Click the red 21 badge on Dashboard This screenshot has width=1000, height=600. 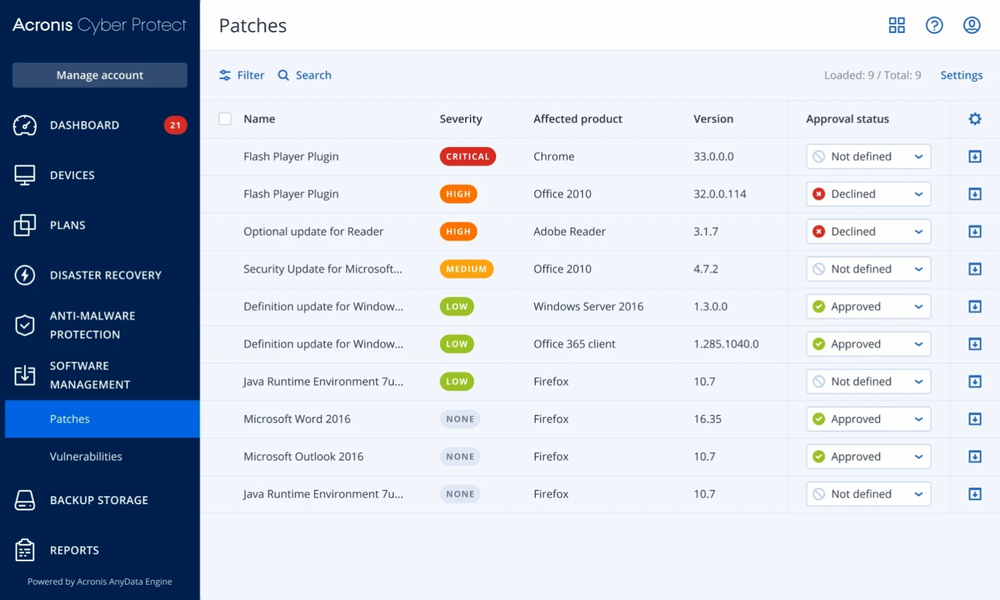pos(175,126)
